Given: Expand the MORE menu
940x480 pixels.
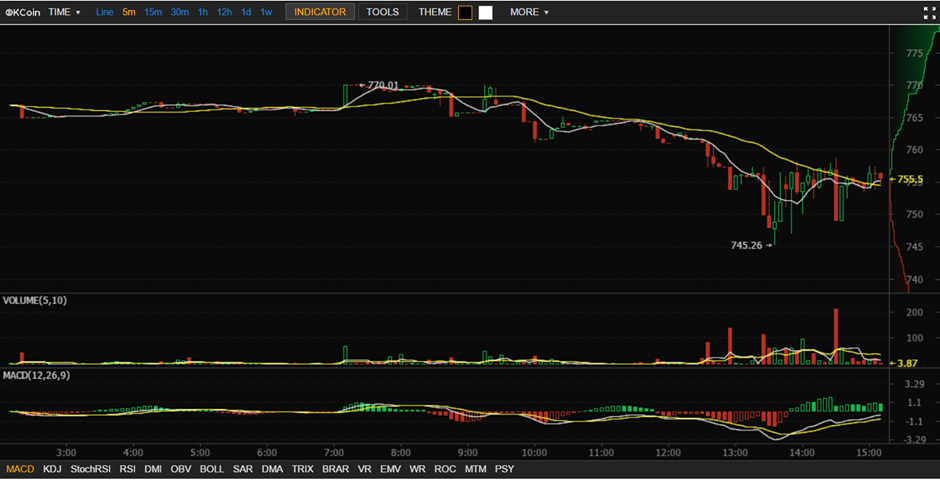Looking at the screenshot, I should [x=529, y=12].
